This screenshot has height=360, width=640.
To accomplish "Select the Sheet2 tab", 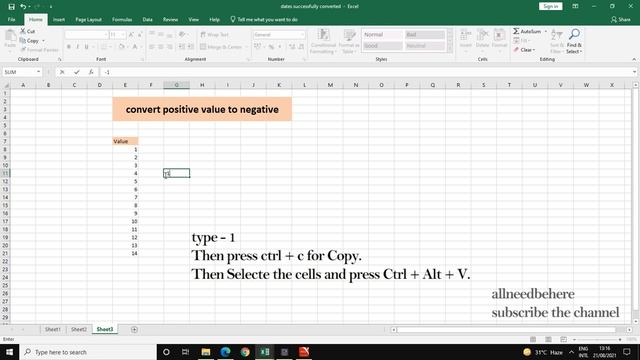I will point(79,329).
